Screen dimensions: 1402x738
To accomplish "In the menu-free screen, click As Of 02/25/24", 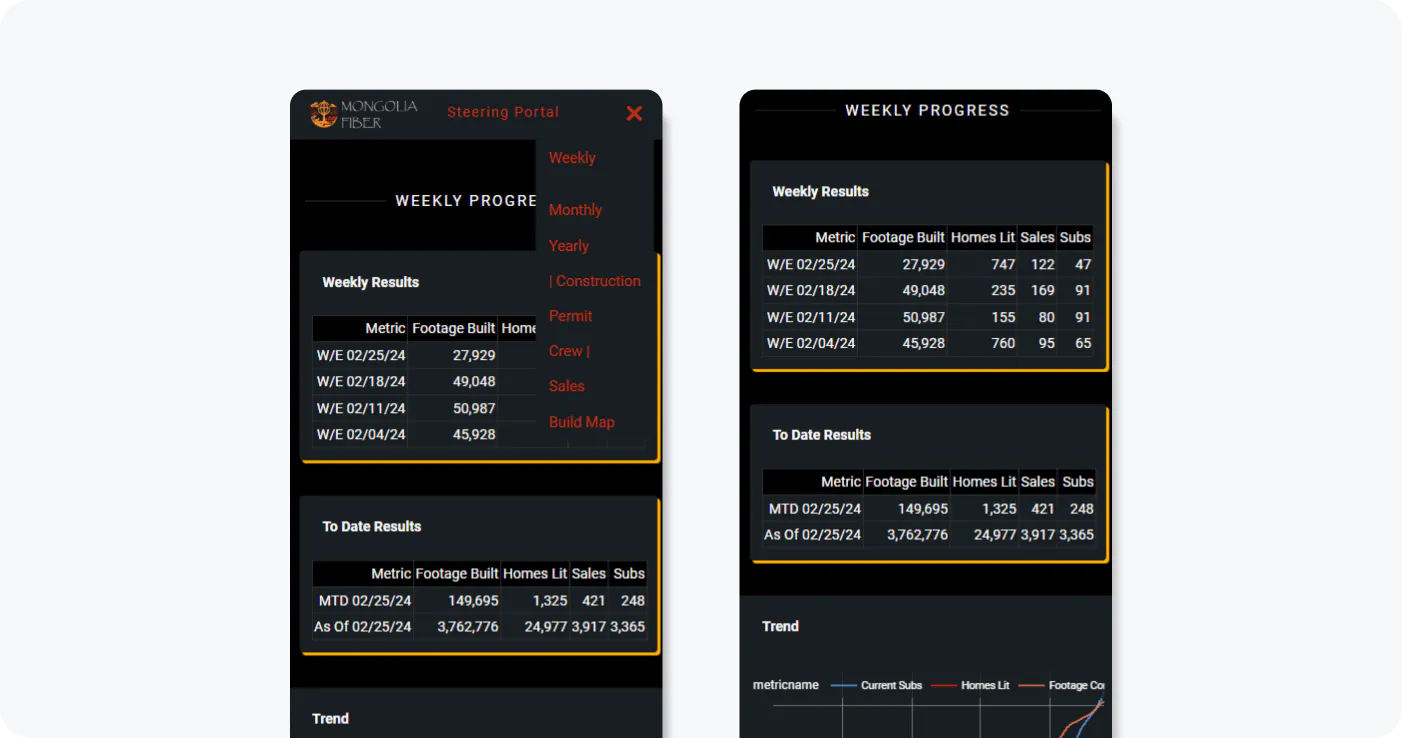I will [812, 535].
